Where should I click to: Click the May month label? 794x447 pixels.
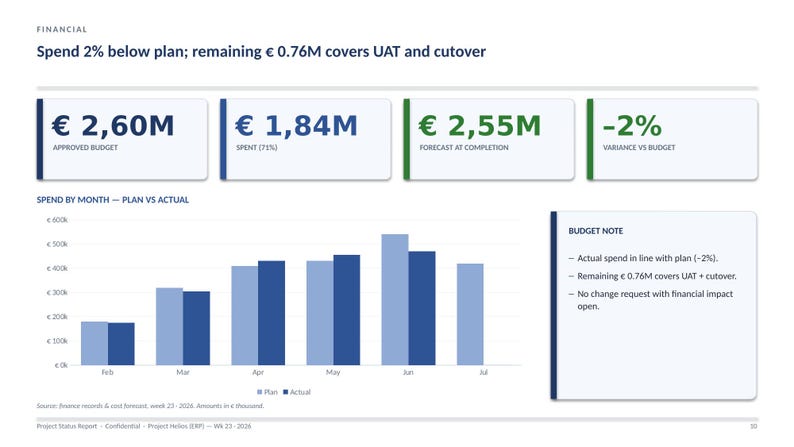point(333,372)
